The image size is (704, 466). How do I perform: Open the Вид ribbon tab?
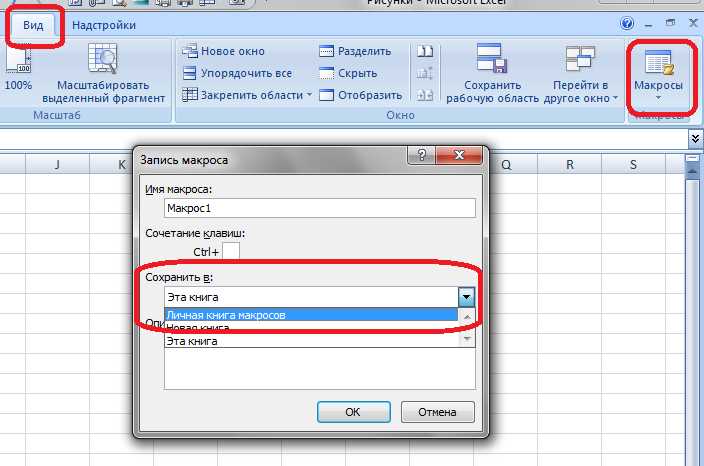coord(33,25)
